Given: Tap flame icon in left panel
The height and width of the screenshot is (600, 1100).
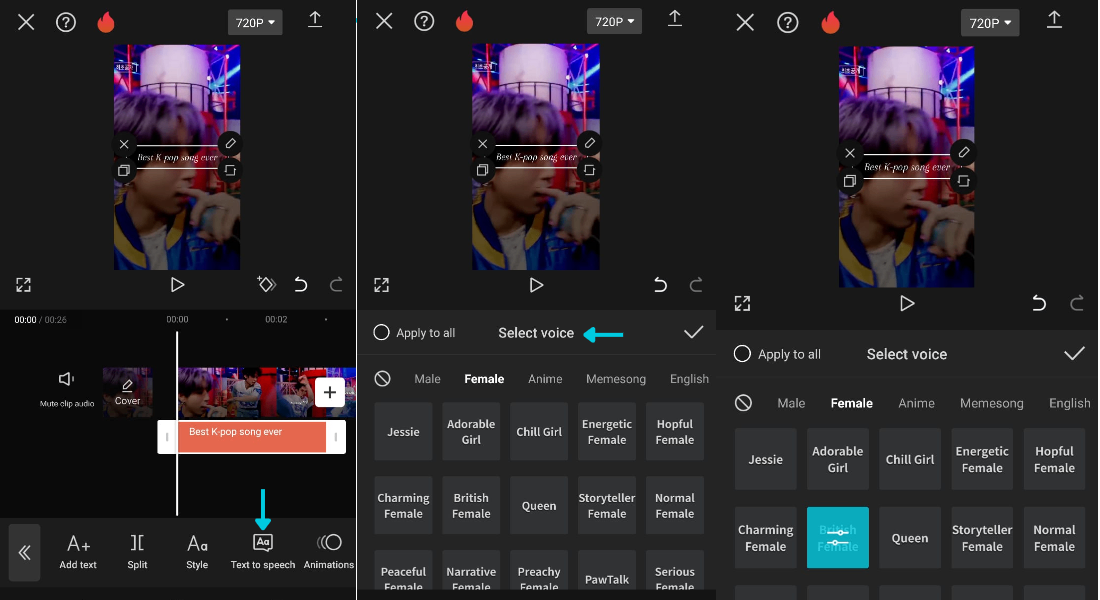Looking at the screenshot, I should point(106,22).
